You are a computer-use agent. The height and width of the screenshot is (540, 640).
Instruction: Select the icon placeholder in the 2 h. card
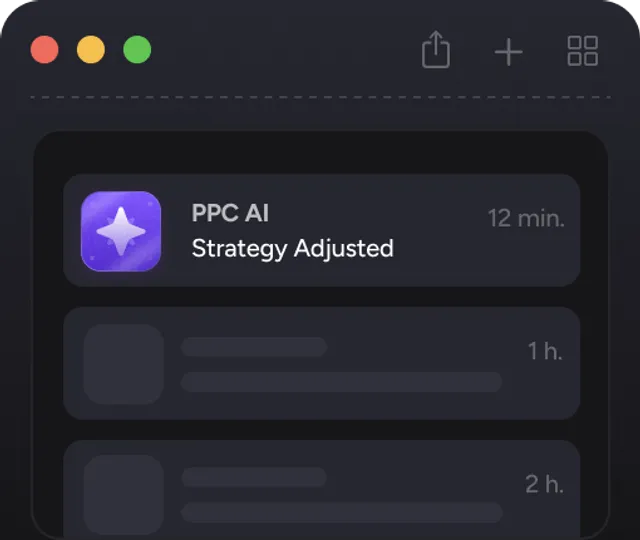pos(123,494)
